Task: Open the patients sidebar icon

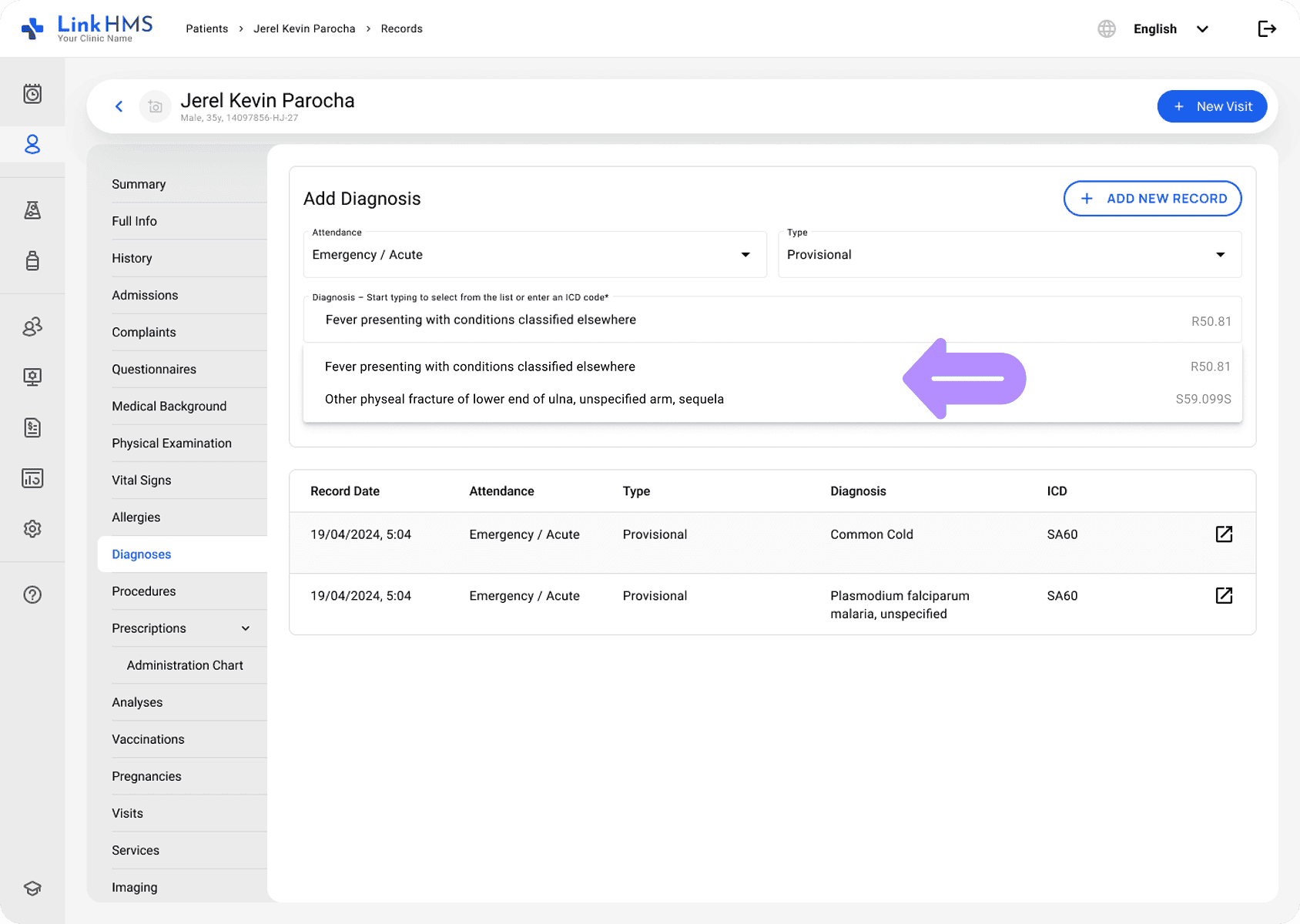Action: (x=32, y=144)
